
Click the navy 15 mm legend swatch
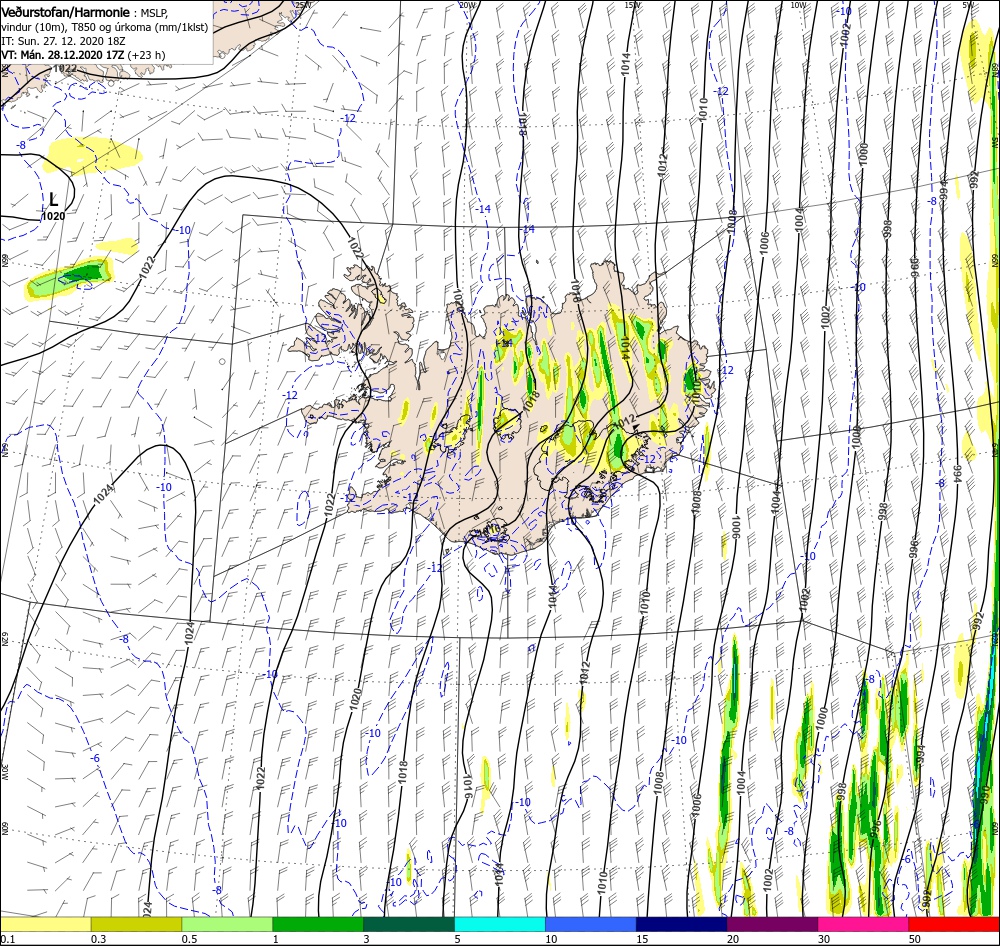(682, 924)
